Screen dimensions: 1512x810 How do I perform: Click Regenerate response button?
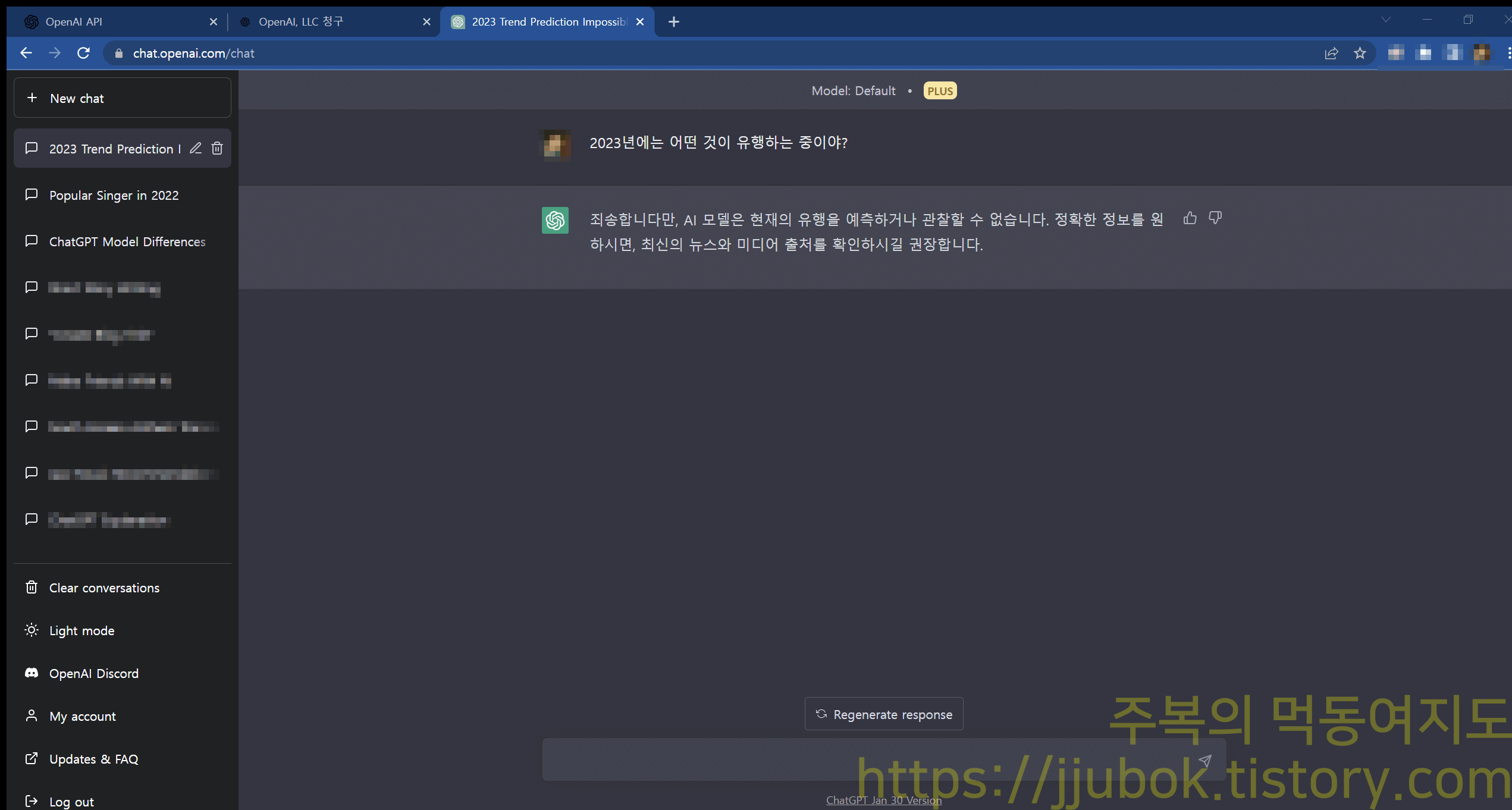(x=884, y=714)
